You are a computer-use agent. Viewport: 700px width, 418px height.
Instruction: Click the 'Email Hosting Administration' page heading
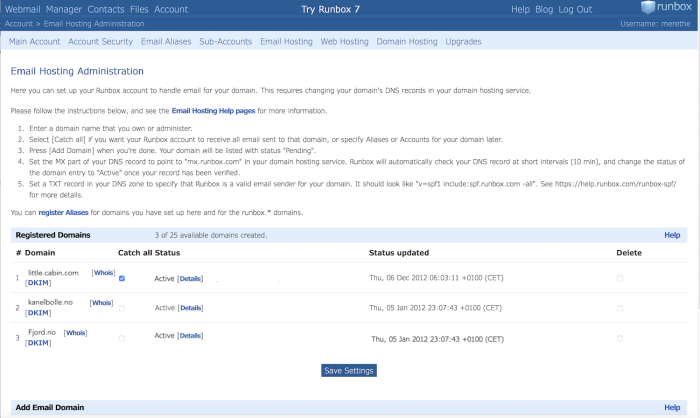point(77,71)
